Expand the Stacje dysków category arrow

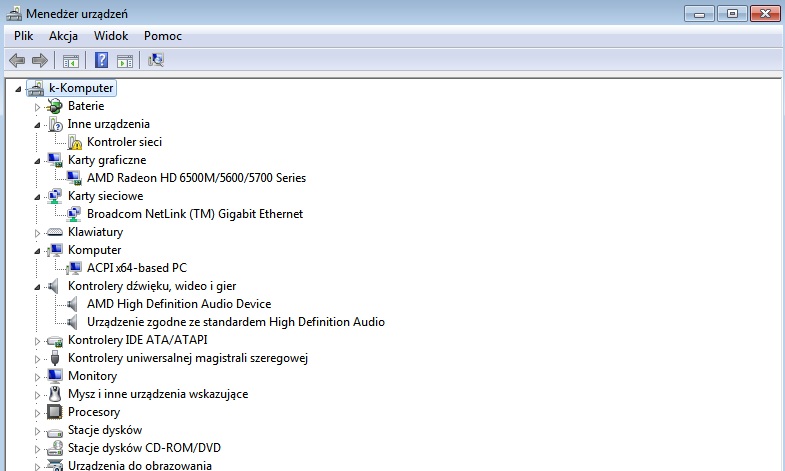point(37,431)
